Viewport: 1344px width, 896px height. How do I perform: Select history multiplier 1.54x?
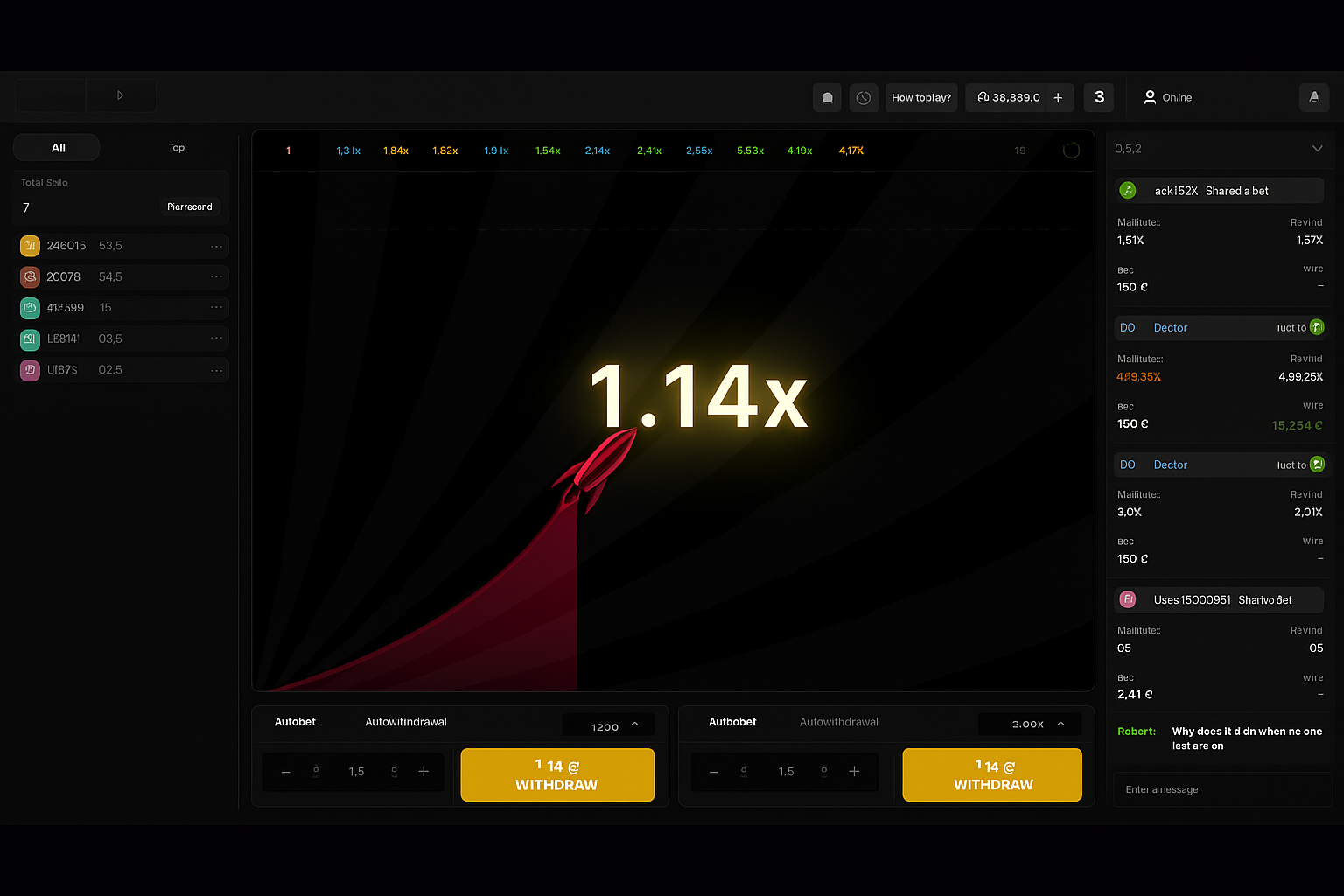pyautogui.click(x=548, y=150)
